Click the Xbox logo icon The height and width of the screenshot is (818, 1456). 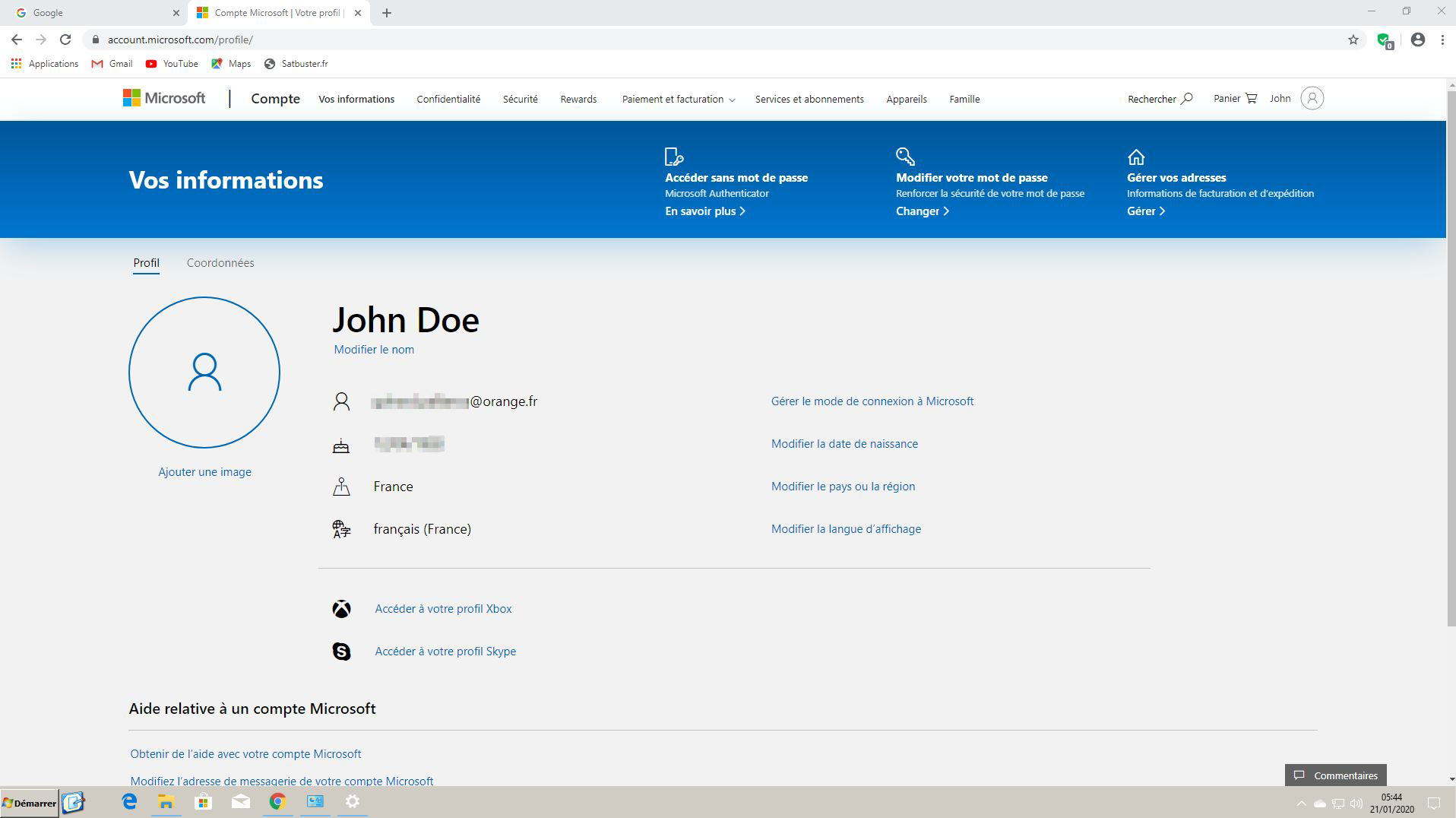pyautogui.click(x=341, y=609)
